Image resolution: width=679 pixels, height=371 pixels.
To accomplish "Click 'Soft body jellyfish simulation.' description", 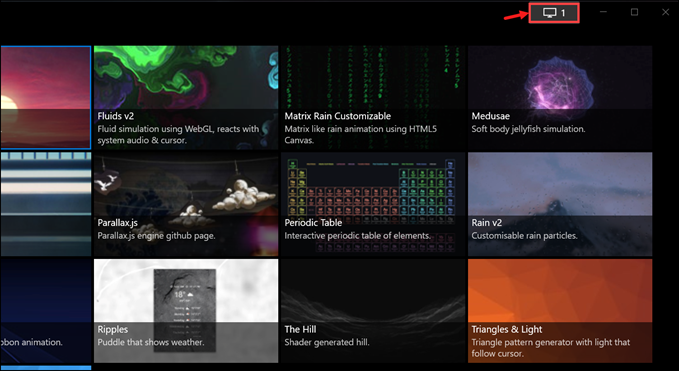I will [528, 129].
